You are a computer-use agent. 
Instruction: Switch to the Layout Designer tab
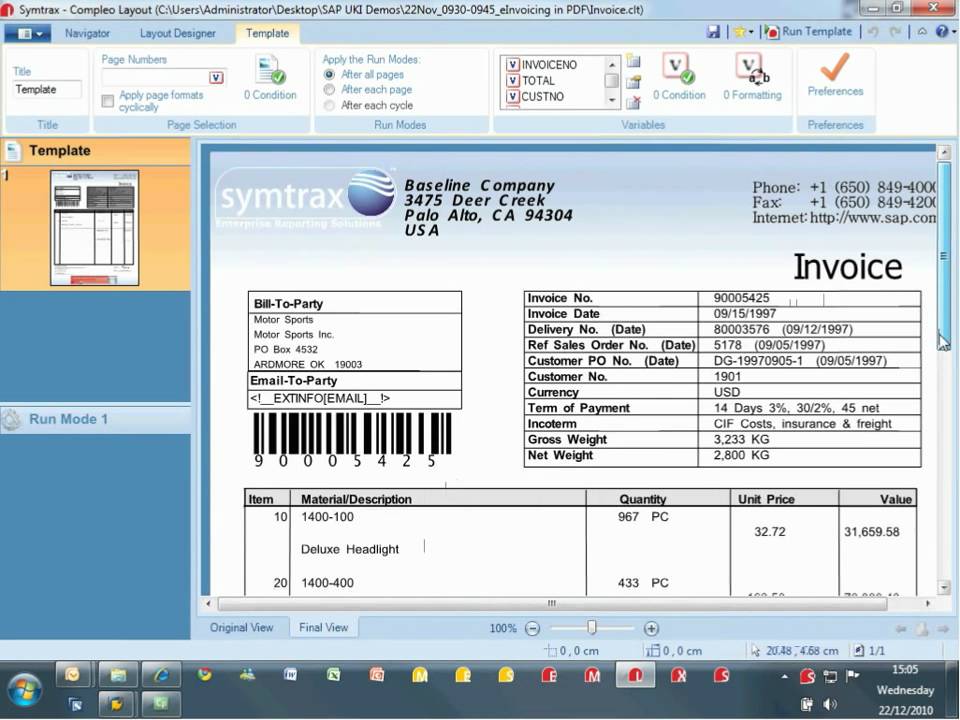(x=178, y=33)
